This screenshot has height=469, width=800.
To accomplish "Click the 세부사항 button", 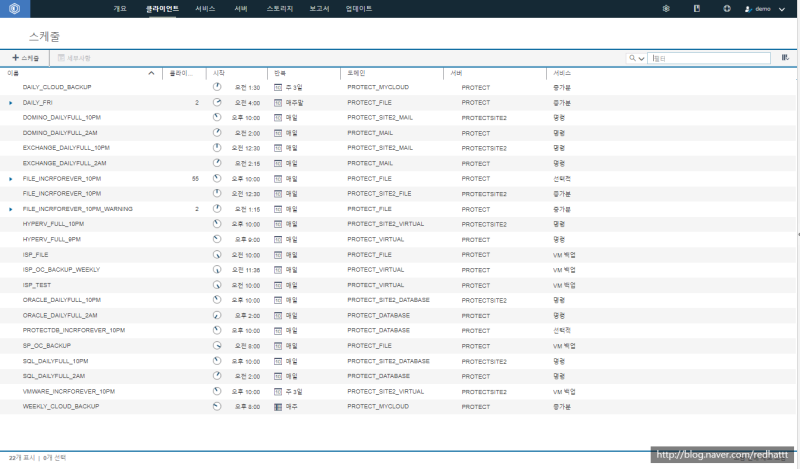I will (74, 58).
